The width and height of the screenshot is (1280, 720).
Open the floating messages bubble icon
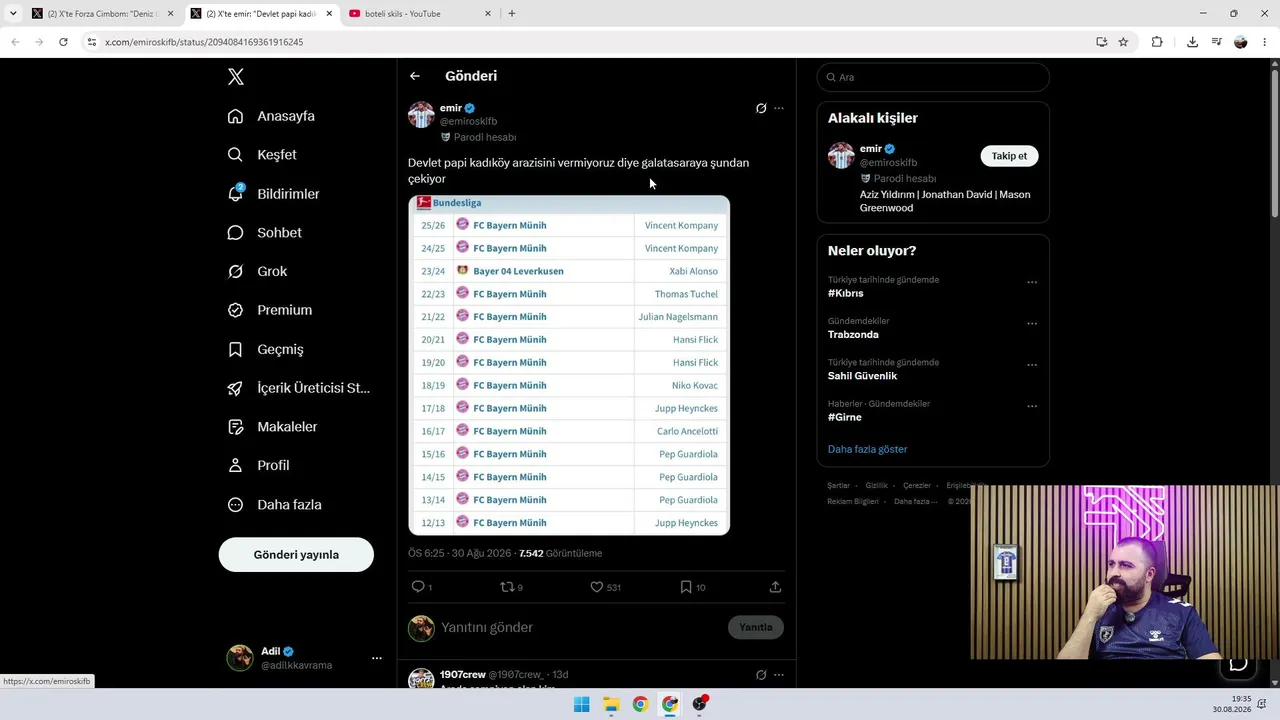click(1238, 663)
